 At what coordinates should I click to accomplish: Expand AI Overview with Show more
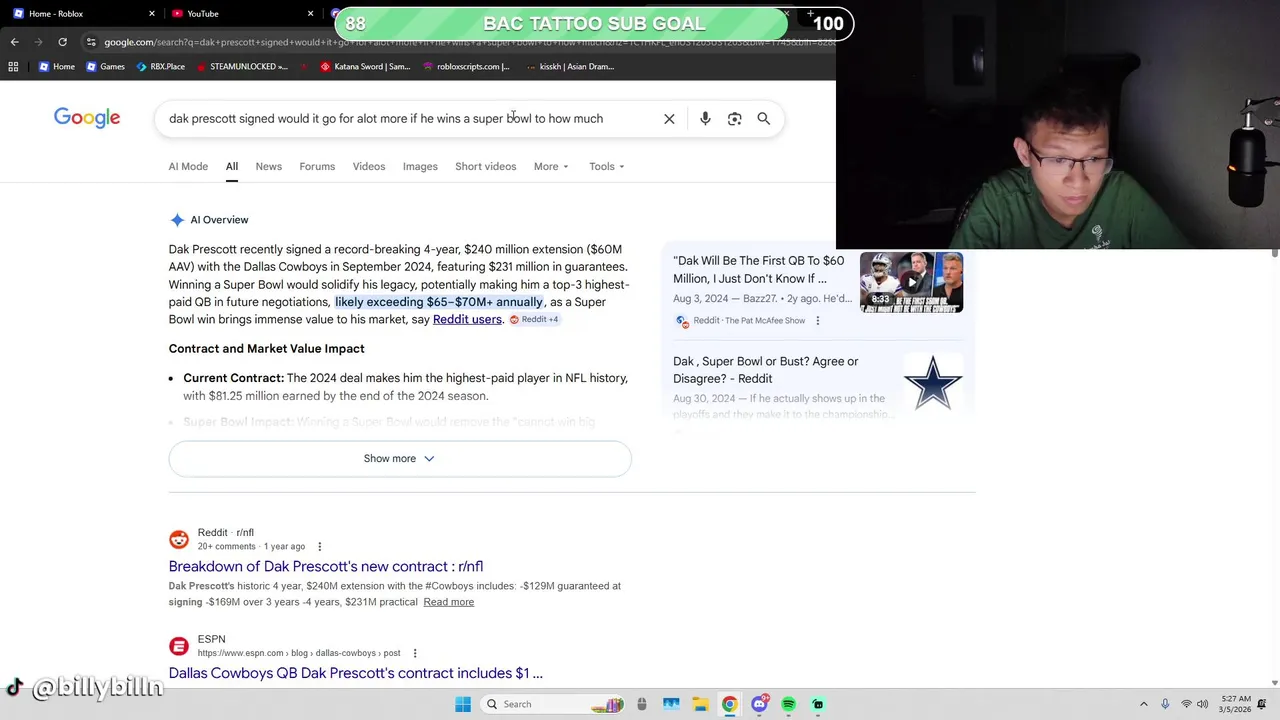[400, 459]
